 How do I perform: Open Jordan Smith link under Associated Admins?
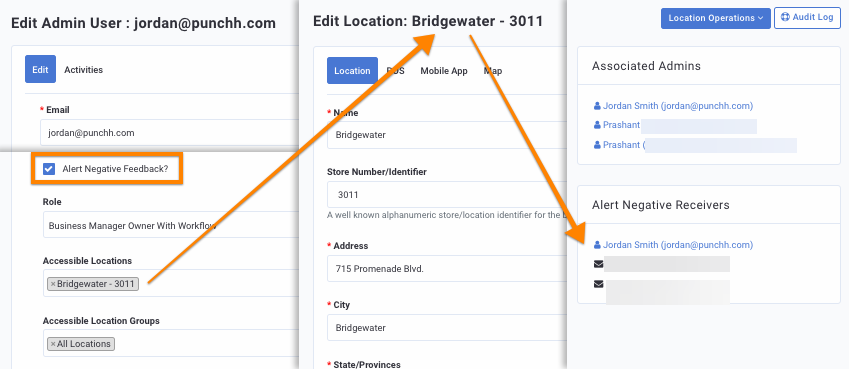678,106
